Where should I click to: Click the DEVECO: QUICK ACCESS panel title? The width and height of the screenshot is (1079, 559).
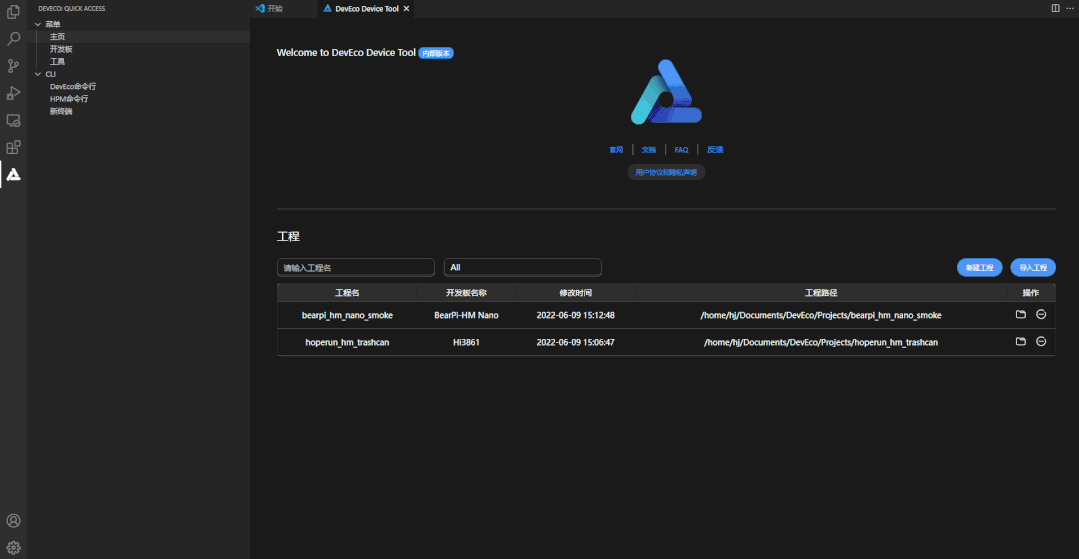(72, 8)
